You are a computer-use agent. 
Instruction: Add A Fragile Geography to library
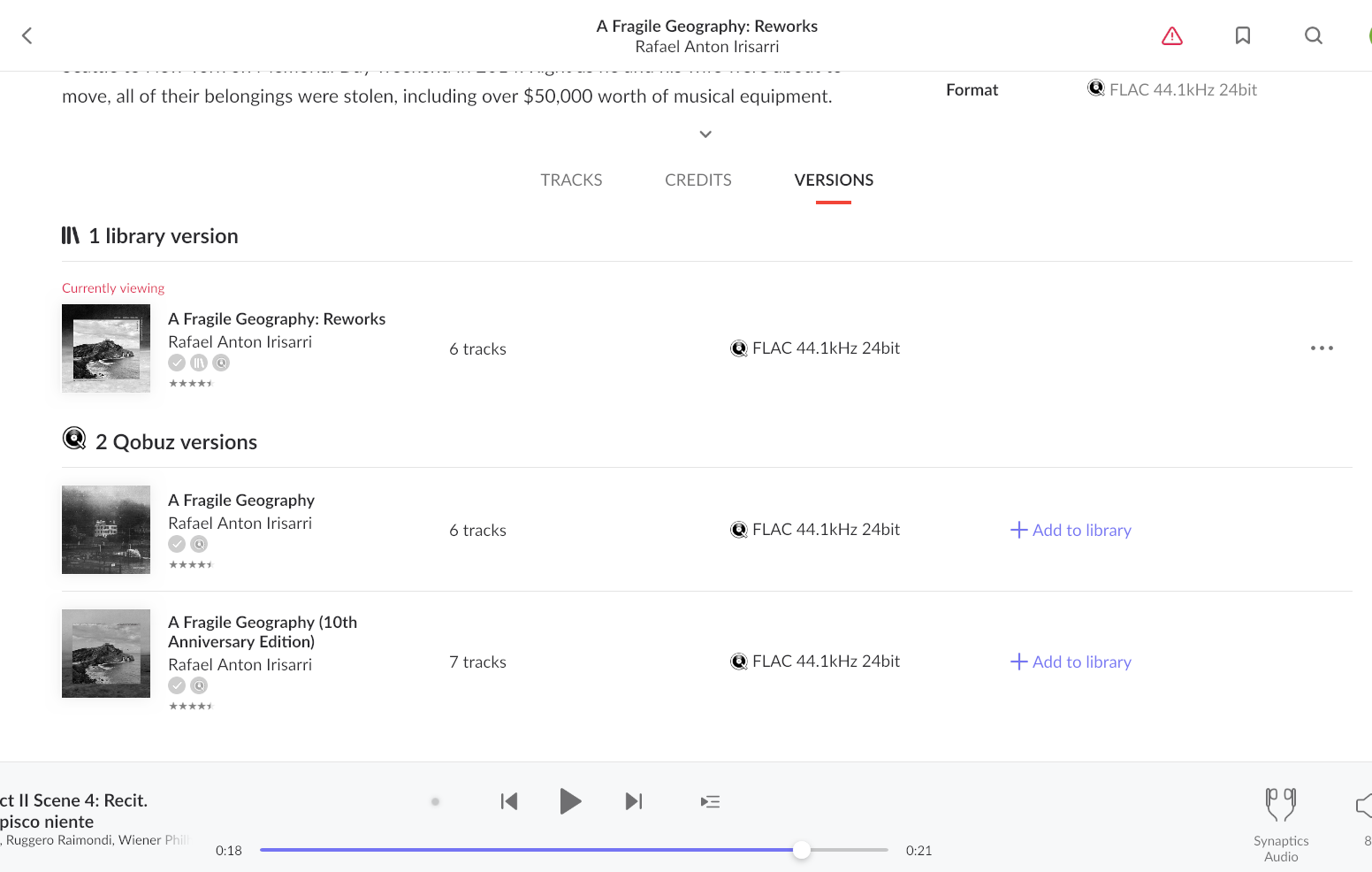click(1071, 530)
